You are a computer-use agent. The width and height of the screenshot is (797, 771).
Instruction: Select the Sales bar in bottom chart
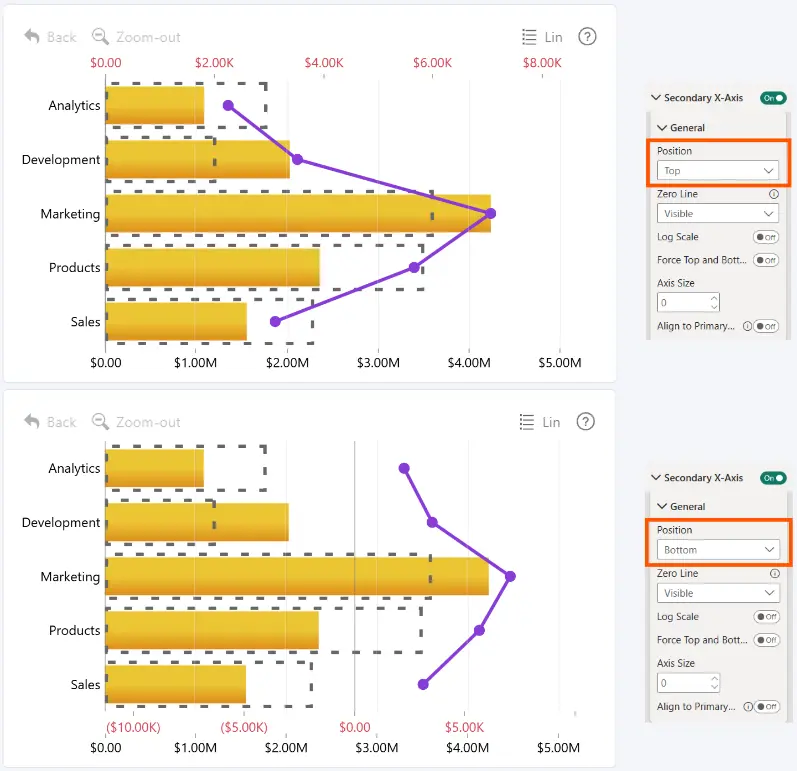click(176, 684)
